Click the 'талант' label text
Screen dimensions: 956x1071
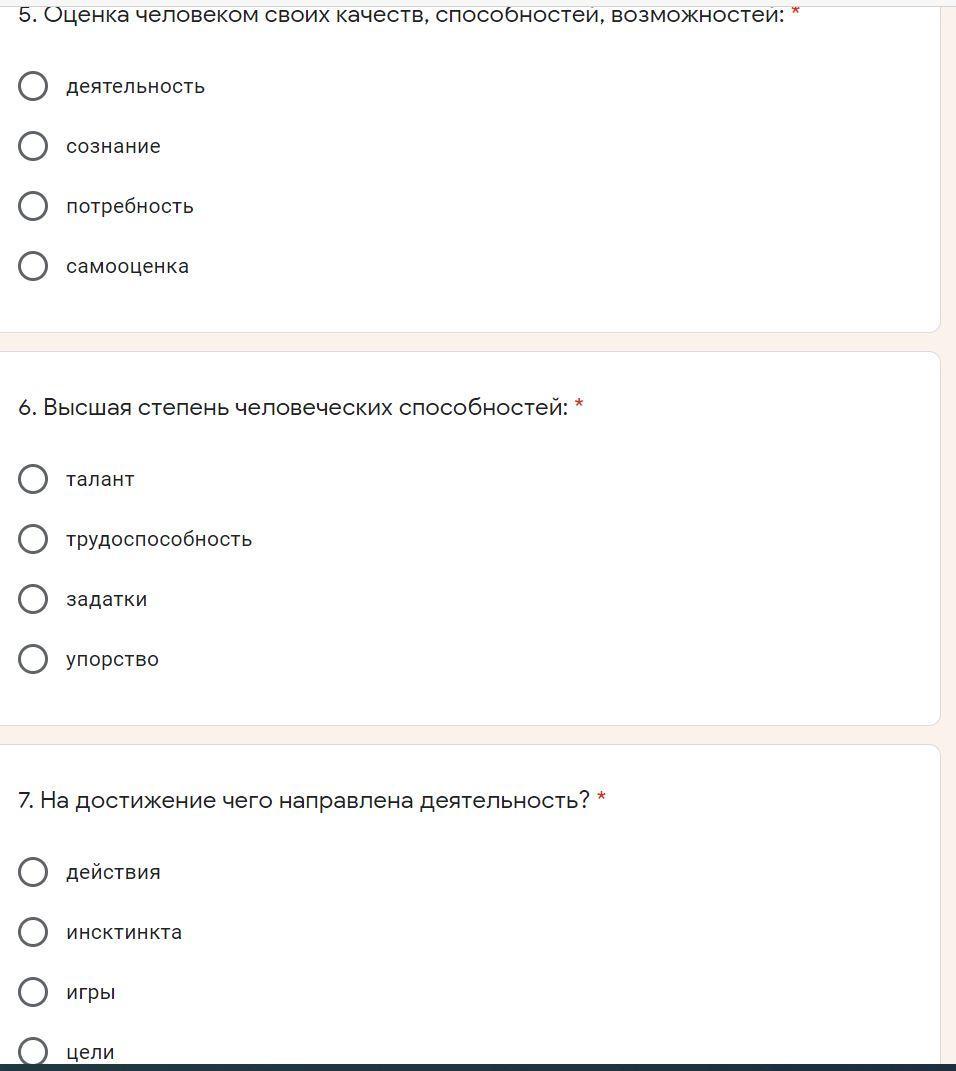100,479
